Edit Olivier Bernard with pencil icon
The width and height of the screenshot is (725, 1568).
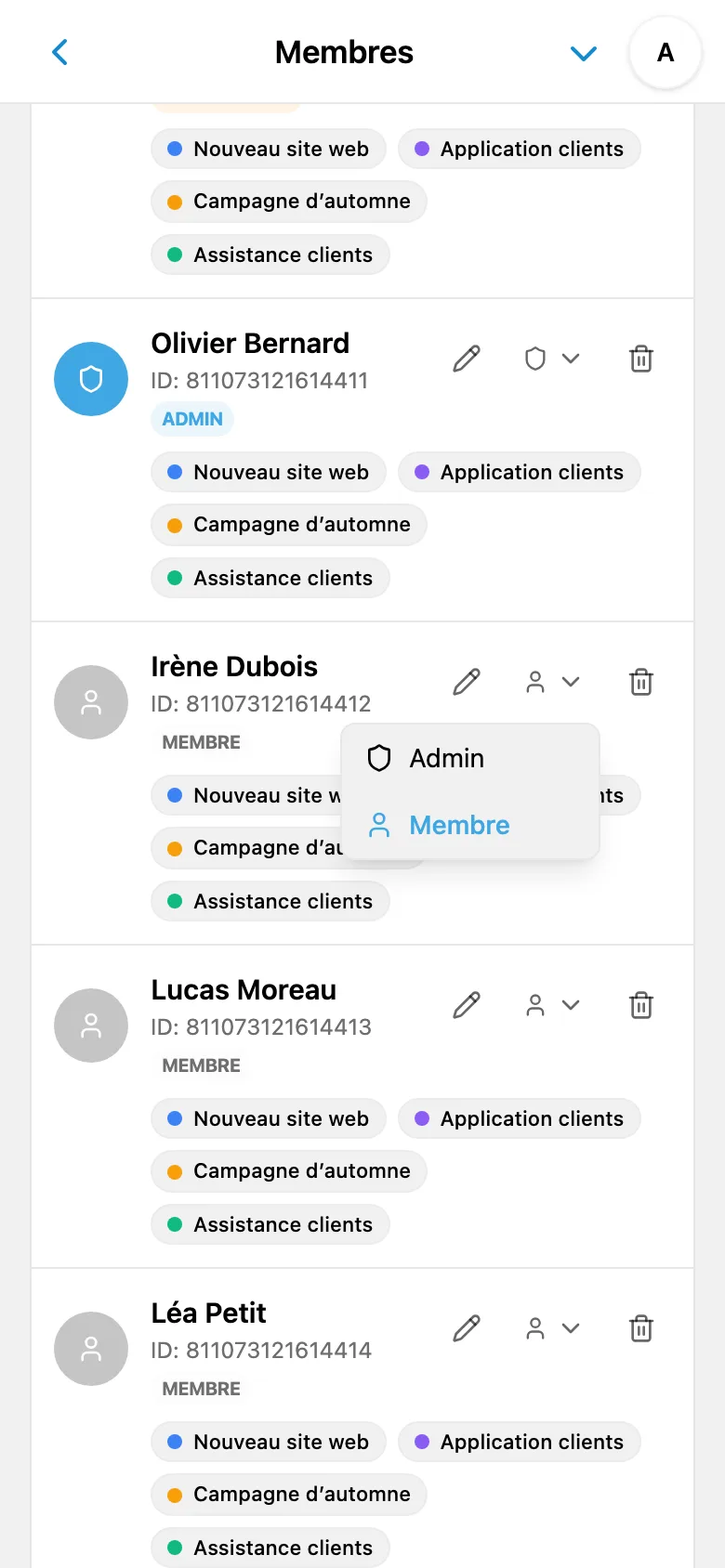(x=467, y=359)
